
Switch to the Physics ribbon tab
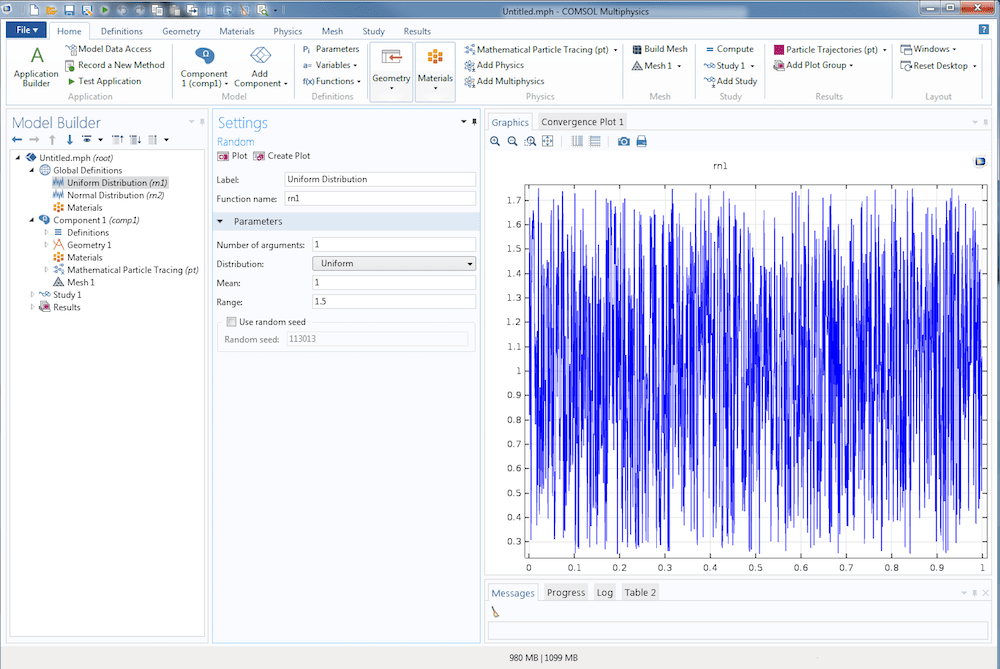coord(287,31)
